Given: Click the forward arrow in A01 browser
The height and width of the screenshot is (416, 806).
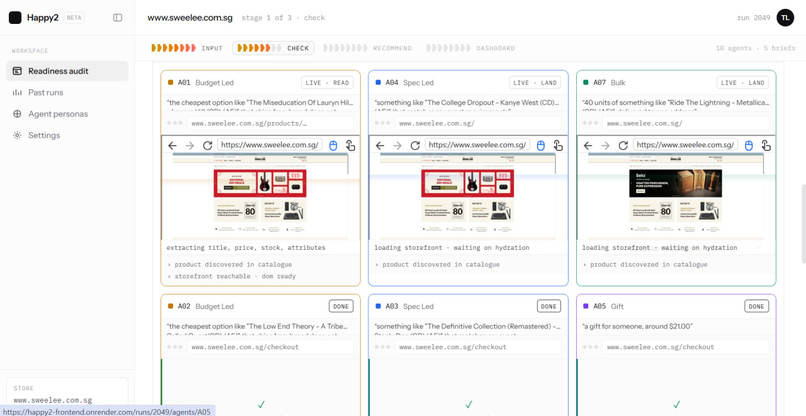Looking at the screenshot, I should coord(190,146).
